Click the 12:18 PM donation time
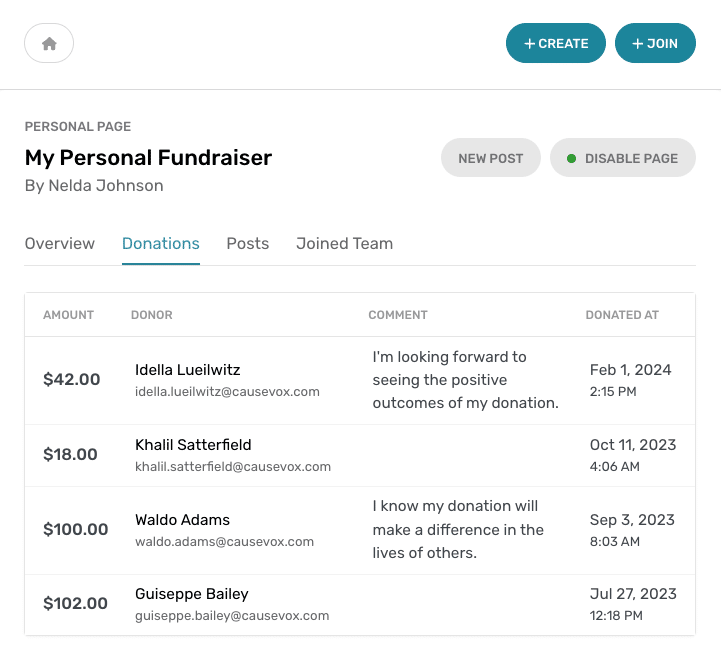The width and height of the screenshot is (721, 663). pyautogui.click(x=616, y=616)
